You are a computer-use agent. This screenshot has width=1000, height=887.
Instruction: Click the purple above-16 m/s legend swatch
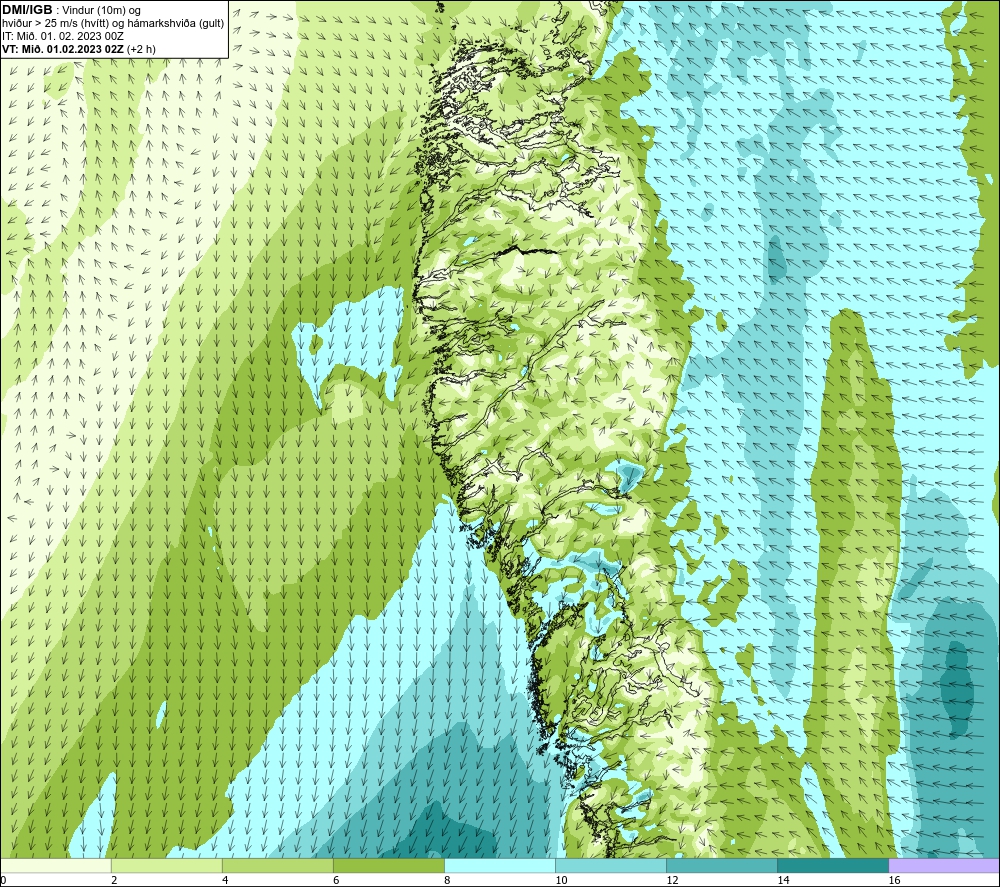pyautogui.click(x=945, y=866)
